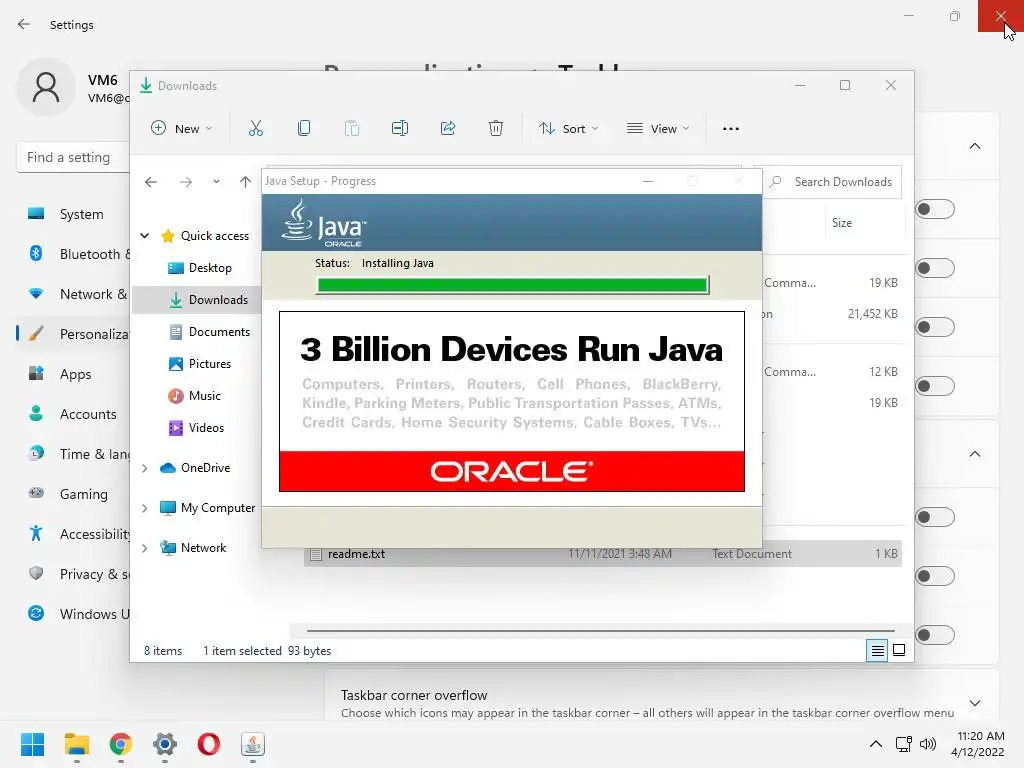Launch Chrome from the taskbar

121,744
